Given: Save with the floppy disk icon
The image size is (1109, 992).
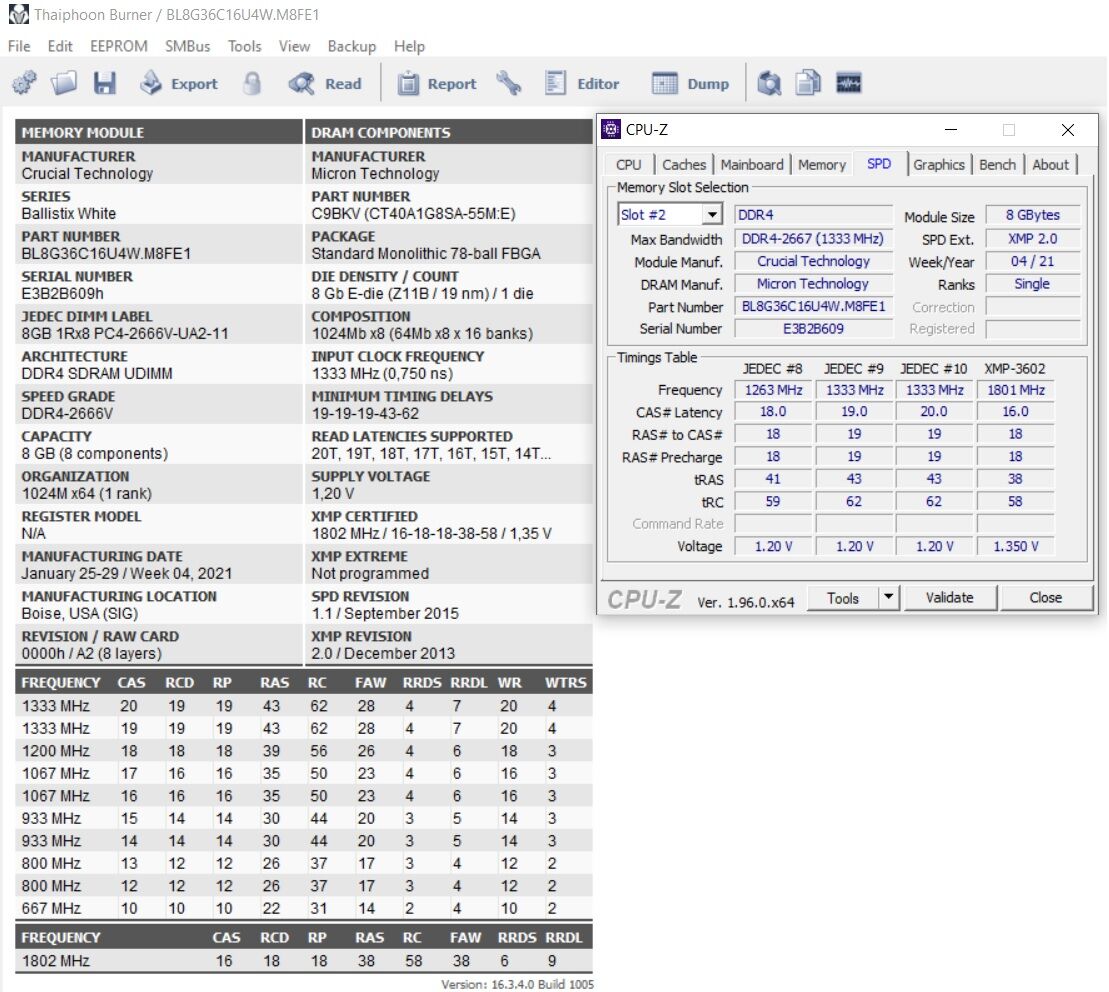Looking at the screenshot, I should click(105, 83).
